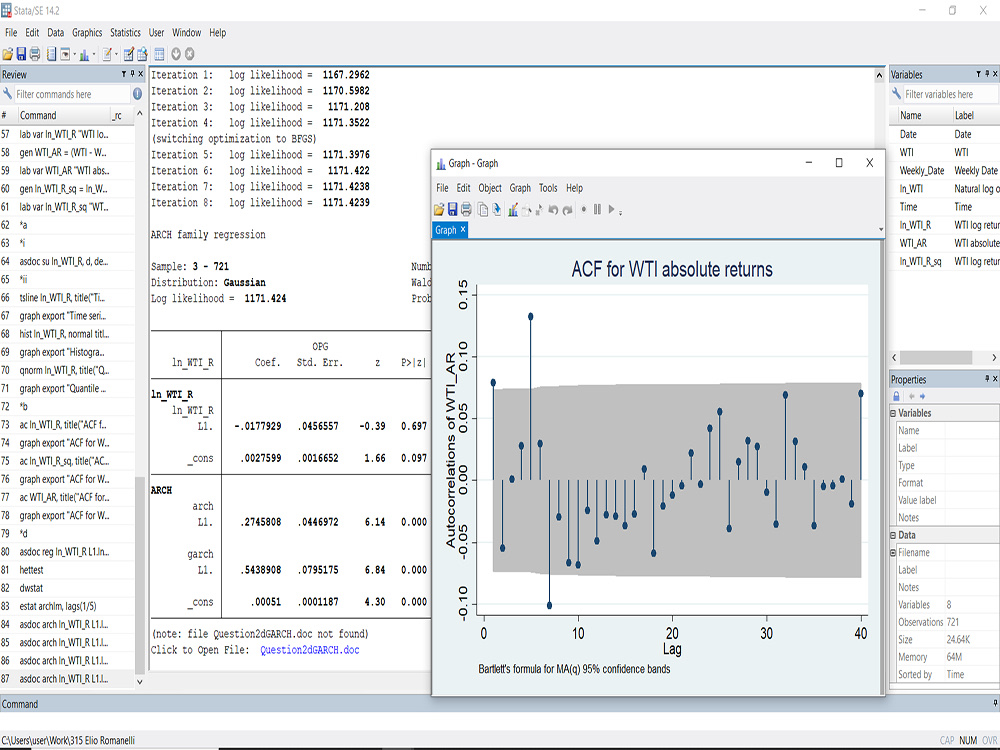The width and height of the screenshot is (1000, 750).
Task: Open dropdown arrow next to Graph icon
Action: click(x=94, y=54)
